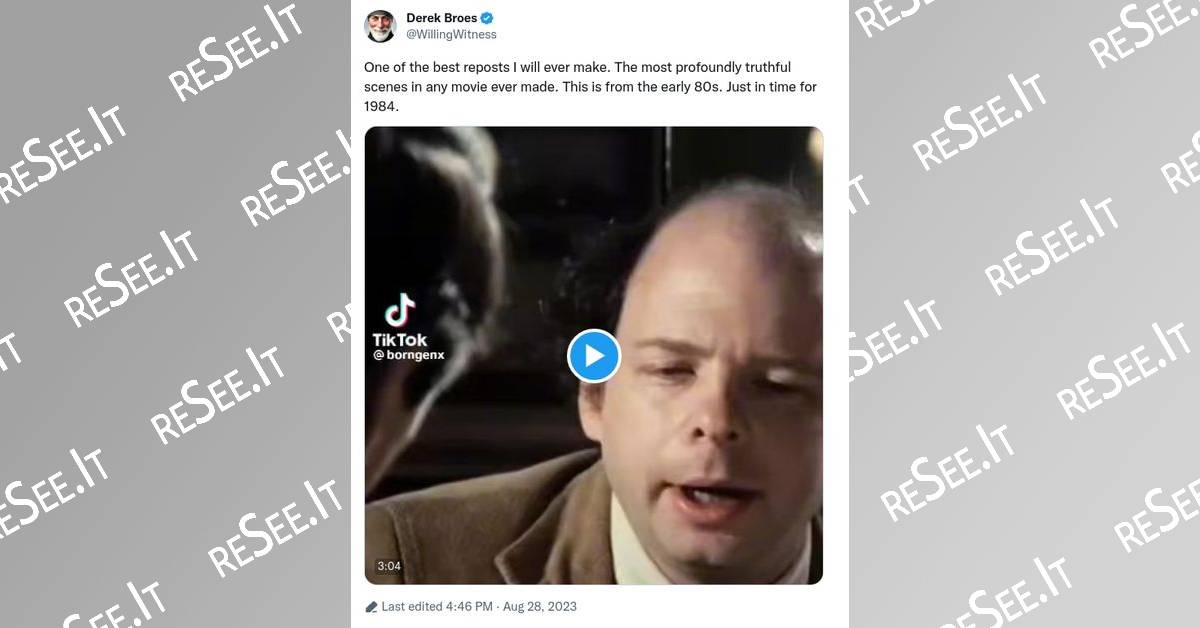Open the @WillingWitness handle link

coord(451,35)
